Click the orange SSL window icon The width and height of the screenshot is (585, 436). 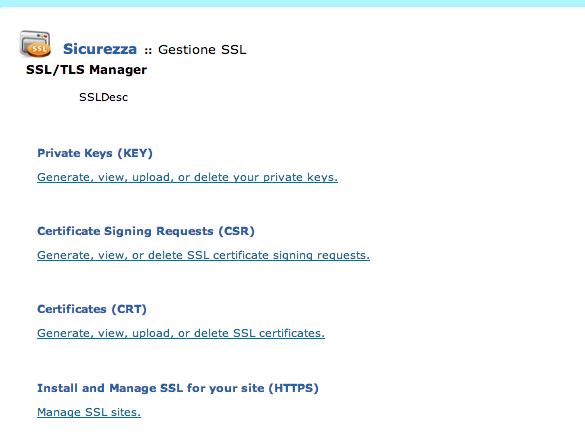tap(35, 44)
